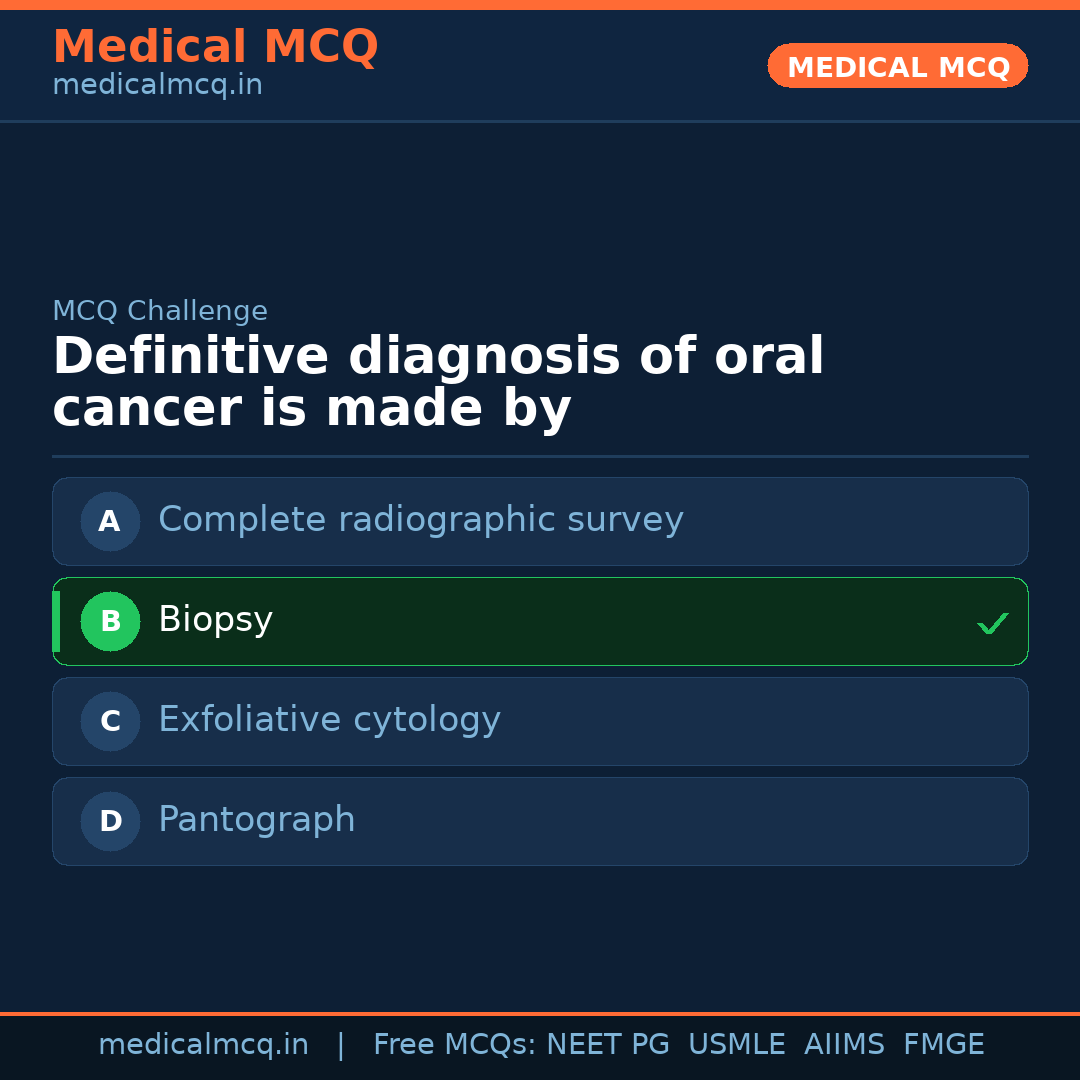Viewport: 1080px width, 1080px height.
Task: Click the green checkmark on option B
Action: click(992, 623)
